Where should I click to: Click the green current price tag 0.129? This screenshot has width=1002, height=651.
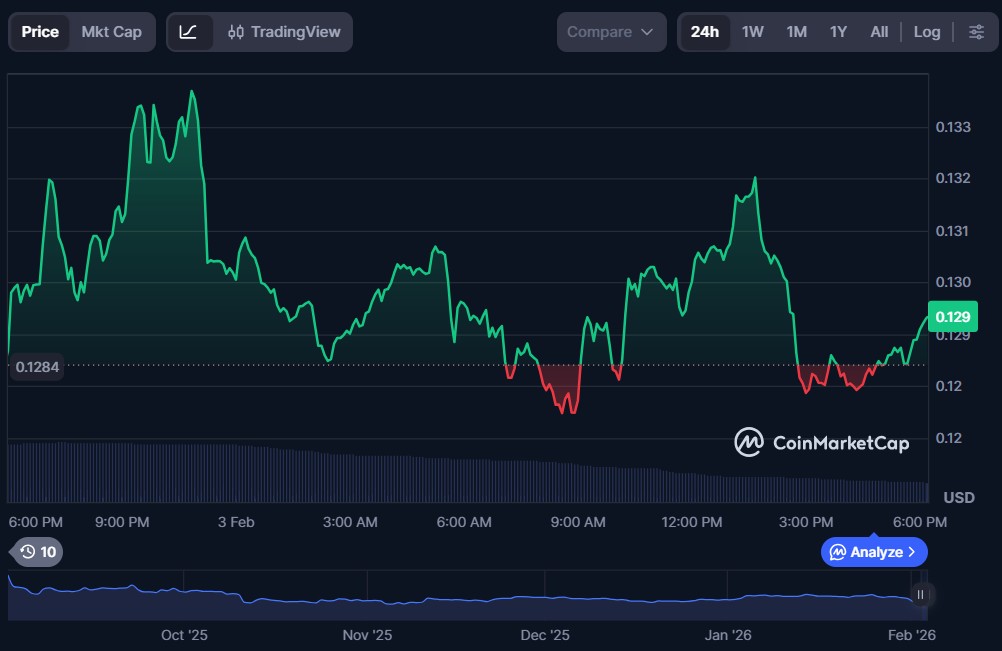[950, 318]
